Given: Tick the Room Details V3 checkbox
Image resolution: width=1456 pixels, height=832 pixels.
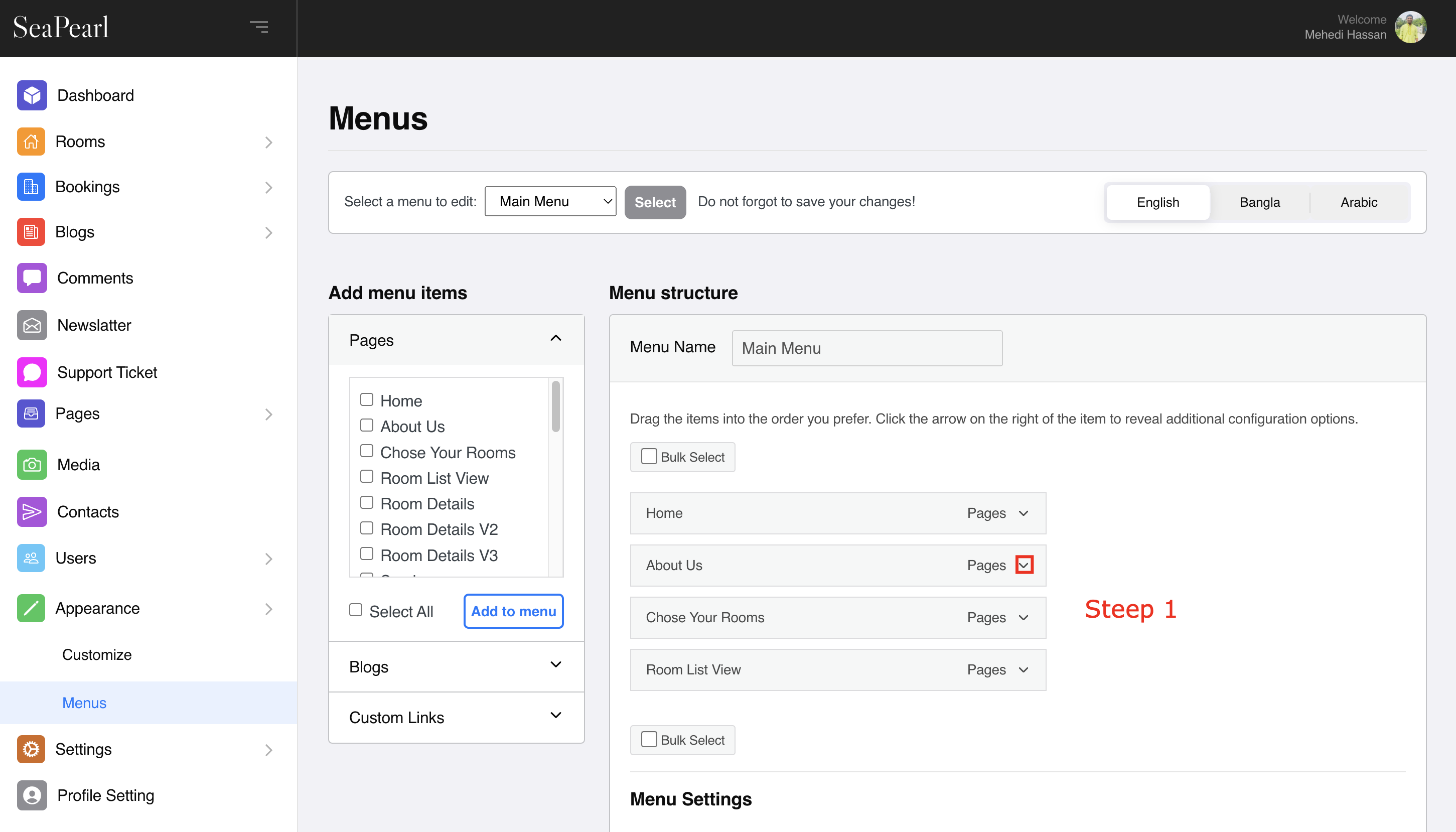Looking at the screenshot, I should (367, 553).
